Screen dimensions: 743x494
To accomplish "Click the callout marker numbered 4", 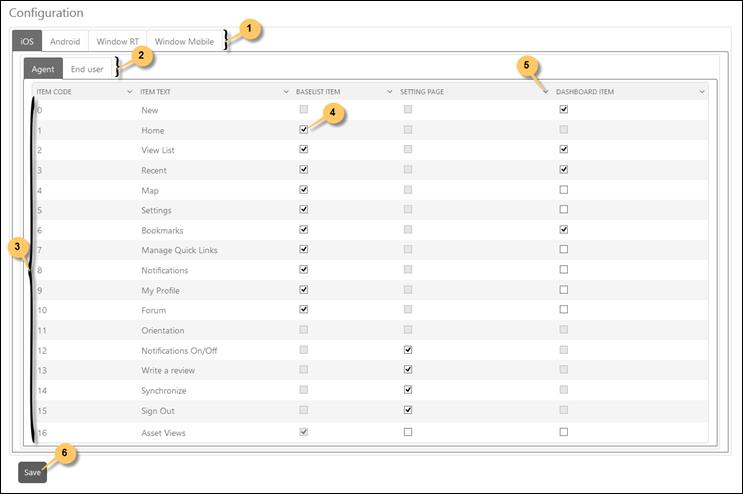I will click(333, 113).
